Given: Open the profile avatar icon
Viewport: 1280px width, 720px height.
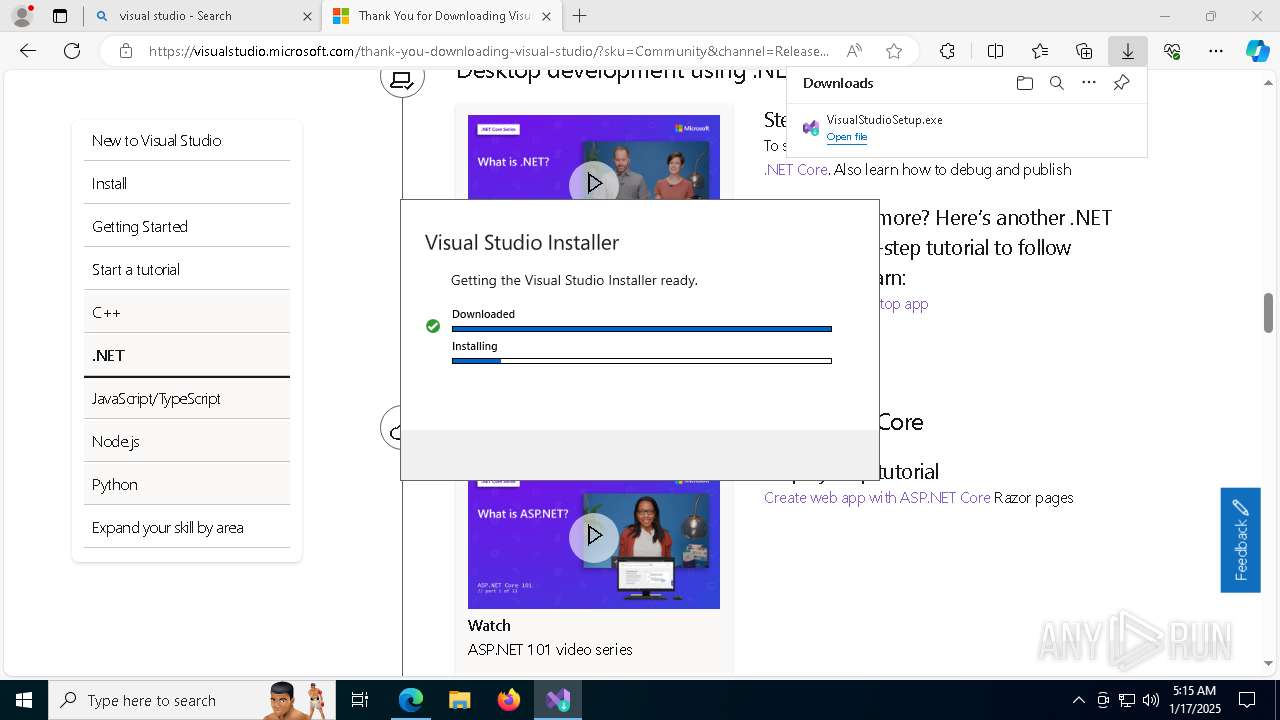Looking at the screenshot, I should [21, 16].
